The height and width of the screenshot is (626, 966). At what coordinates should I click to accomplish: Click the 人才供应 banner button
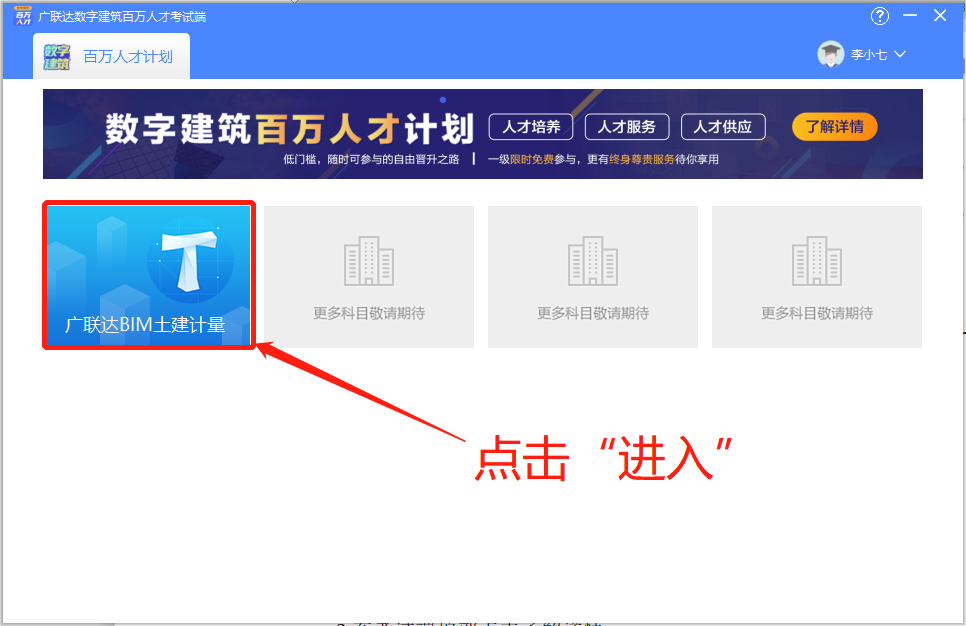(x=723, y=127)
